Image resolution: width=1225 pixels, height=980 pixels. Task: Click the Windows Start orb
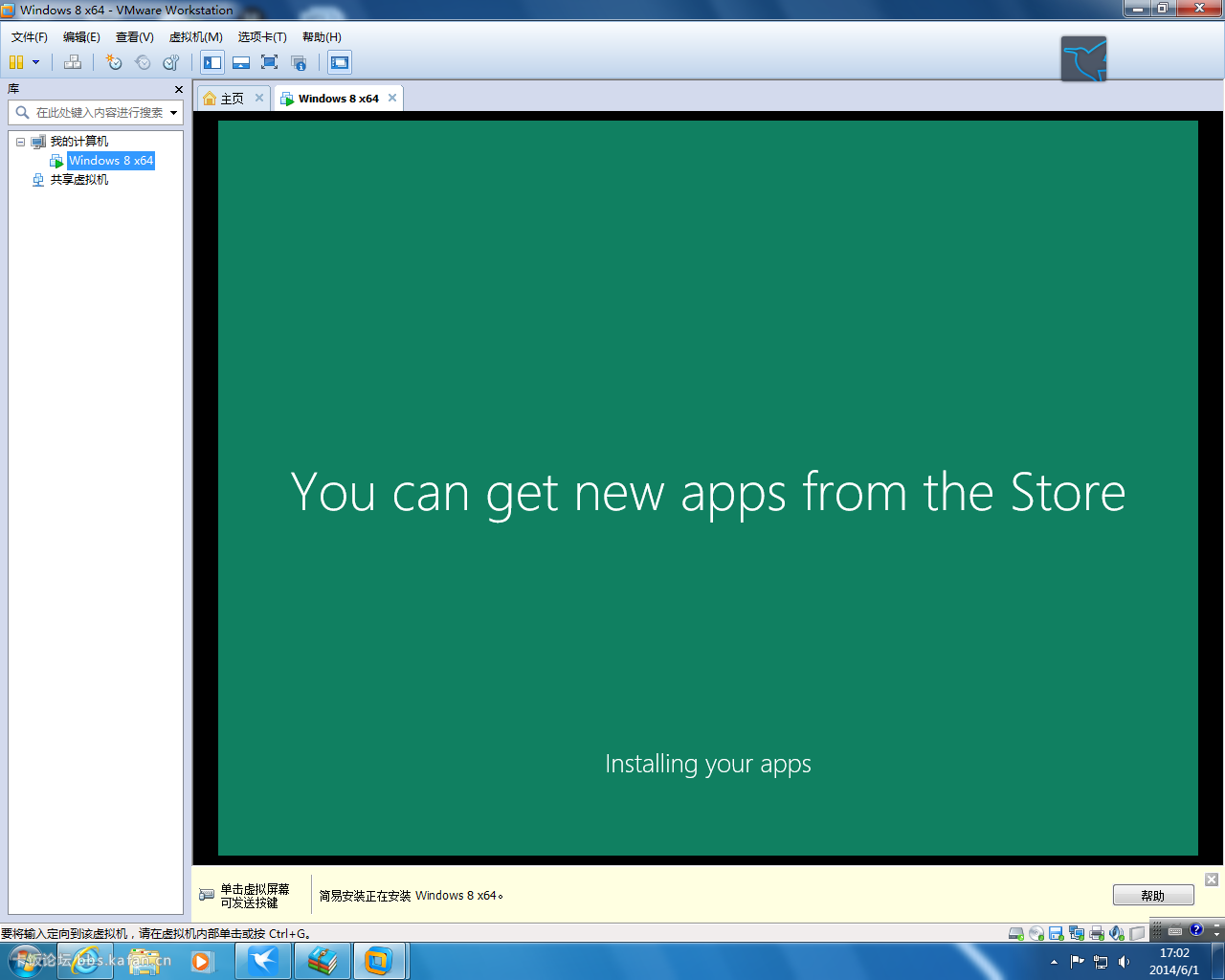pyautogui.click(x=26, y=961)
